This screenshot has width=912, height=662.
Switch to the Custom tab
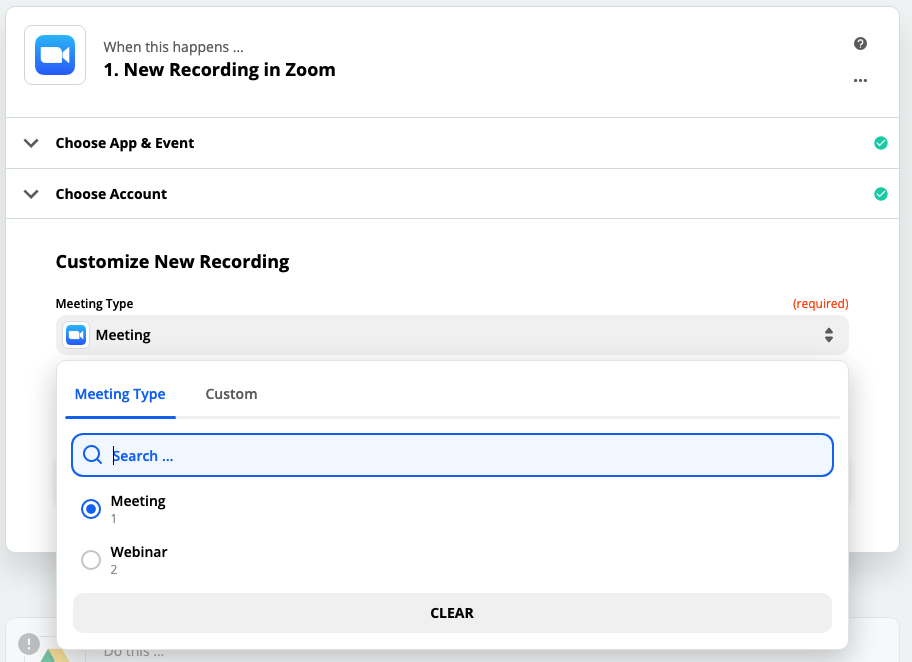231,394
